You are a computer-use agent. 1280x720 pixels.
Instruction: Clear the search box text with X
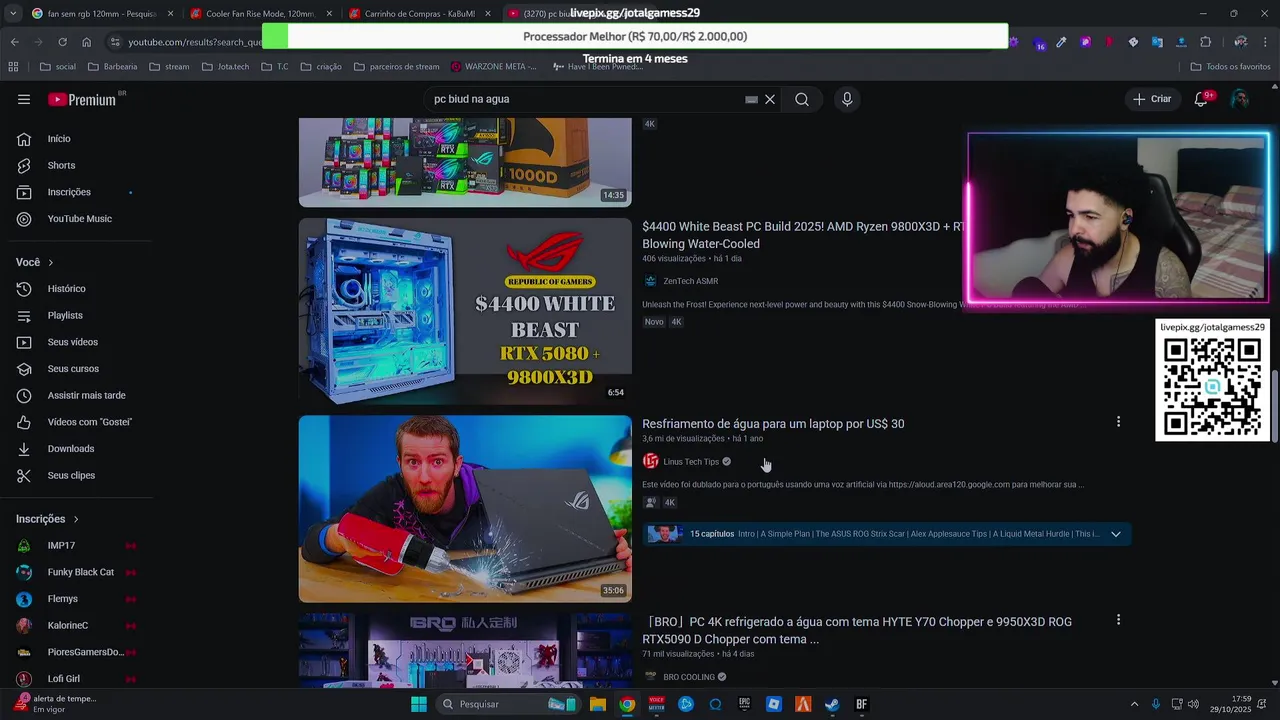click(x=770, y=99)
